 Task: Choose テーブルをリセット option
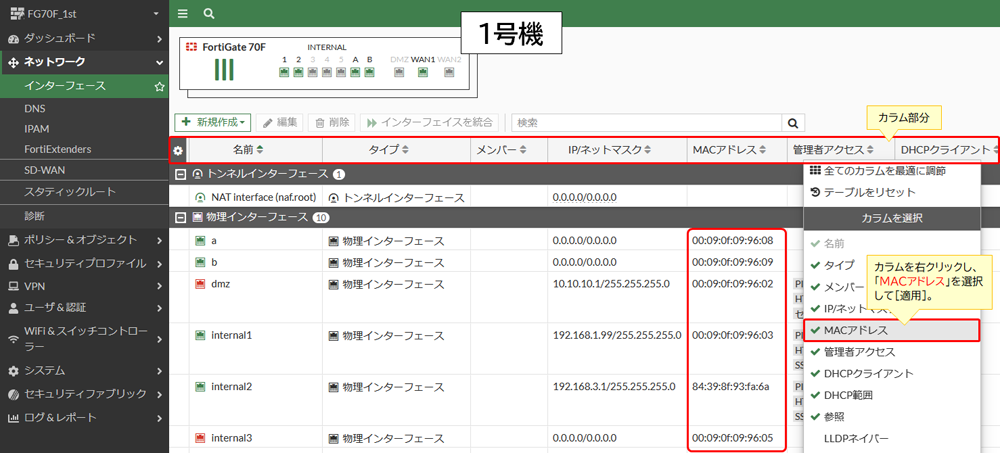(x=863, y=192)
